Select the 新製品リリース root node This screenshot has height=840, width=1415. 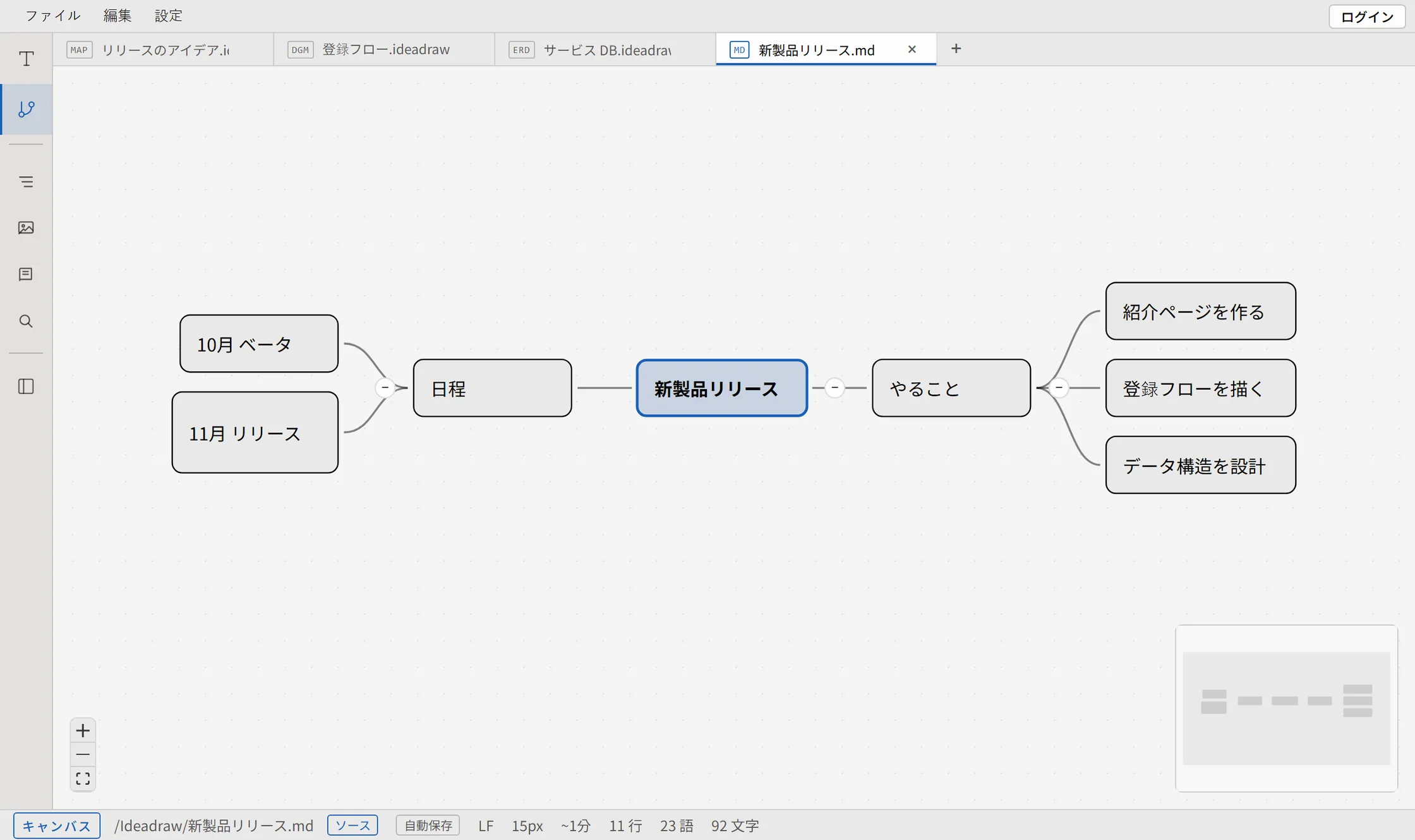pos(721,388)
